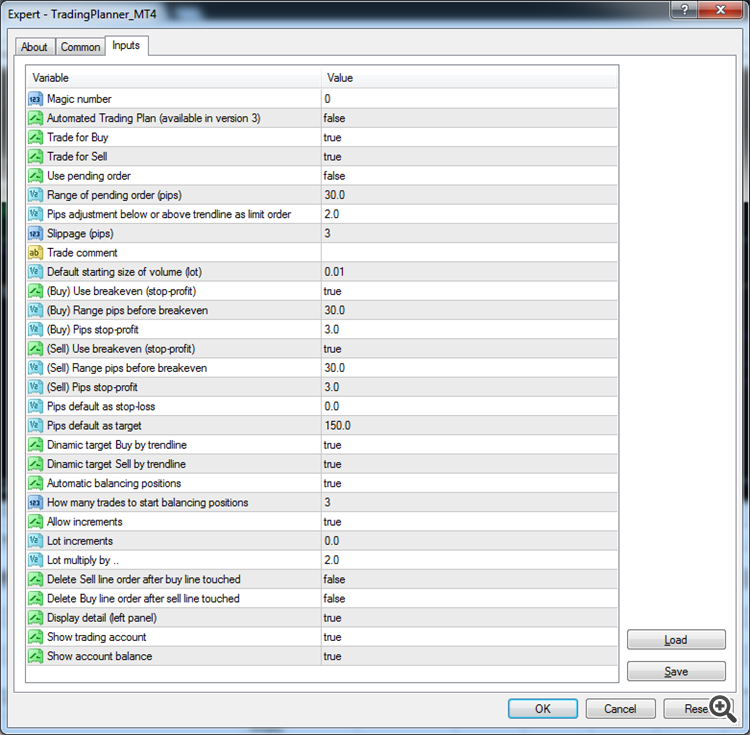Click the icon beside Dinamic target Buy by trendline
Screen dimensions: 750x735
point(35,445)
